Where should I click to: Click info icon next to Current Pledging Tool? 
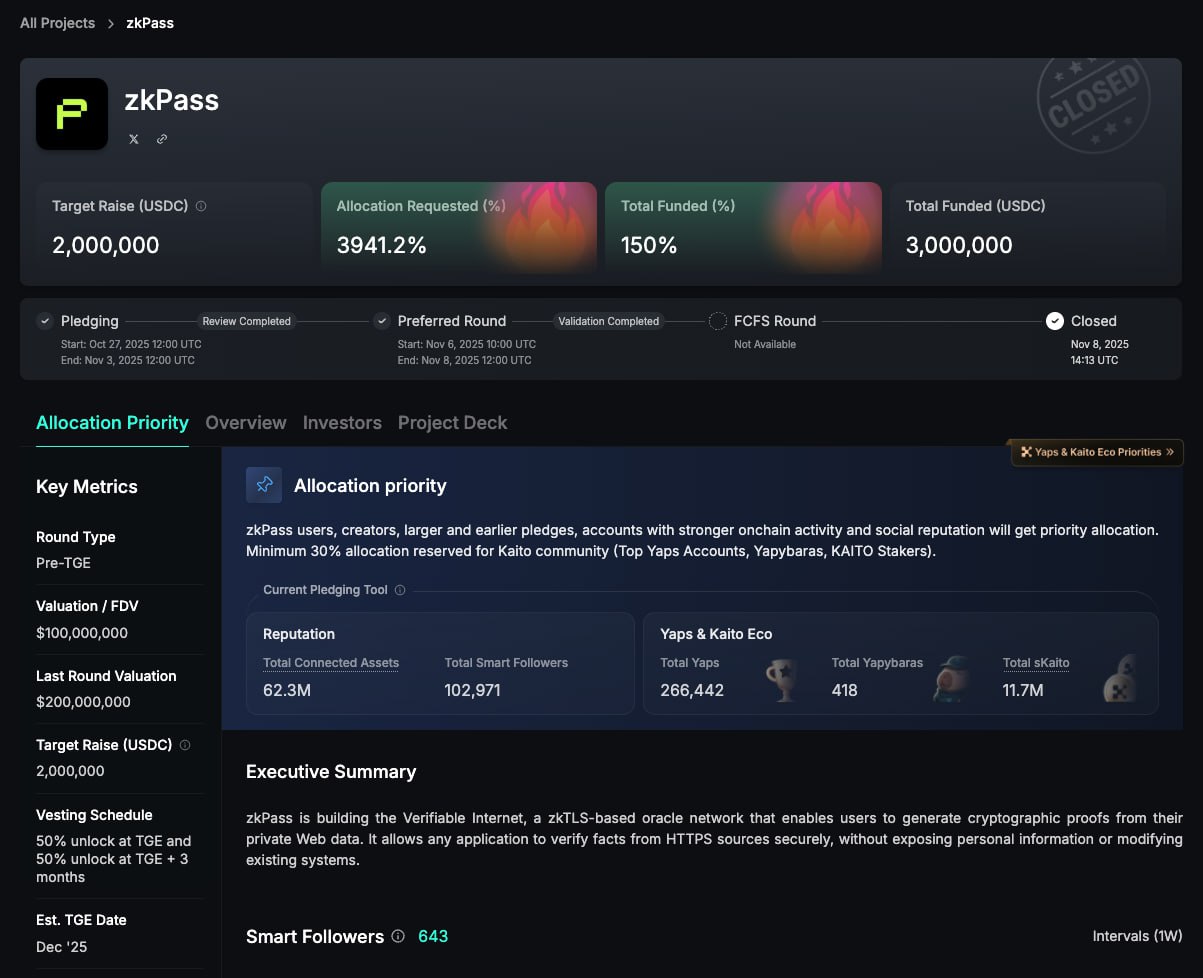(x=400, y=590)
